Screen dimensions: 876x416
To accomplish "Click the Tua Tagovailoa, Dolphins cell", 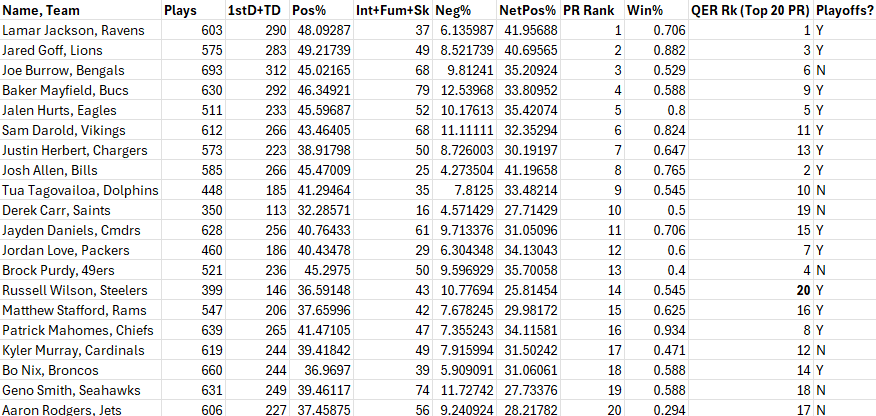I will click(81, 190).
